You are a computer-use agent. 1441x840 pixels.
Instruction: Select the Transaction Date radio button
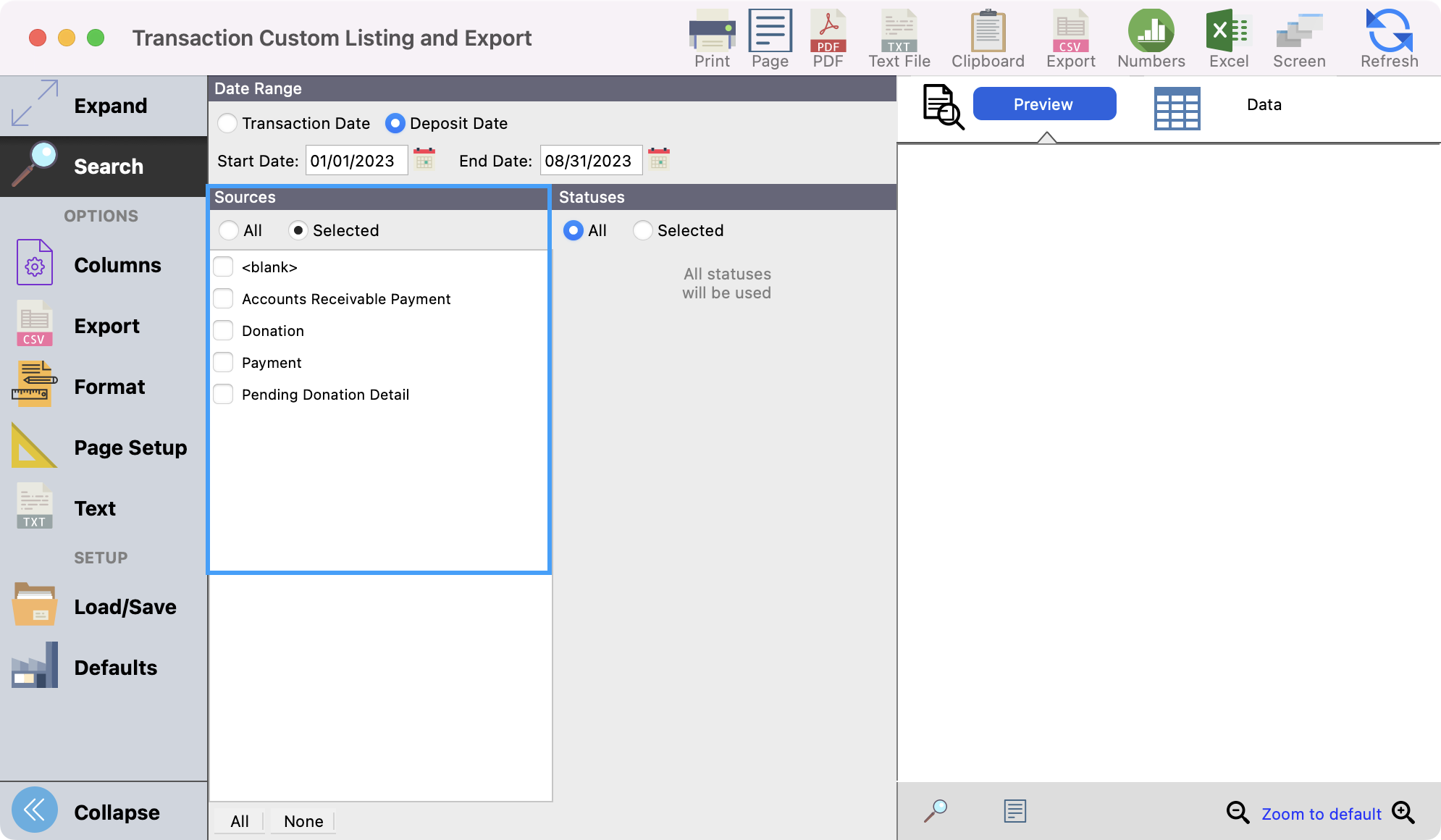tap(227, 123)
